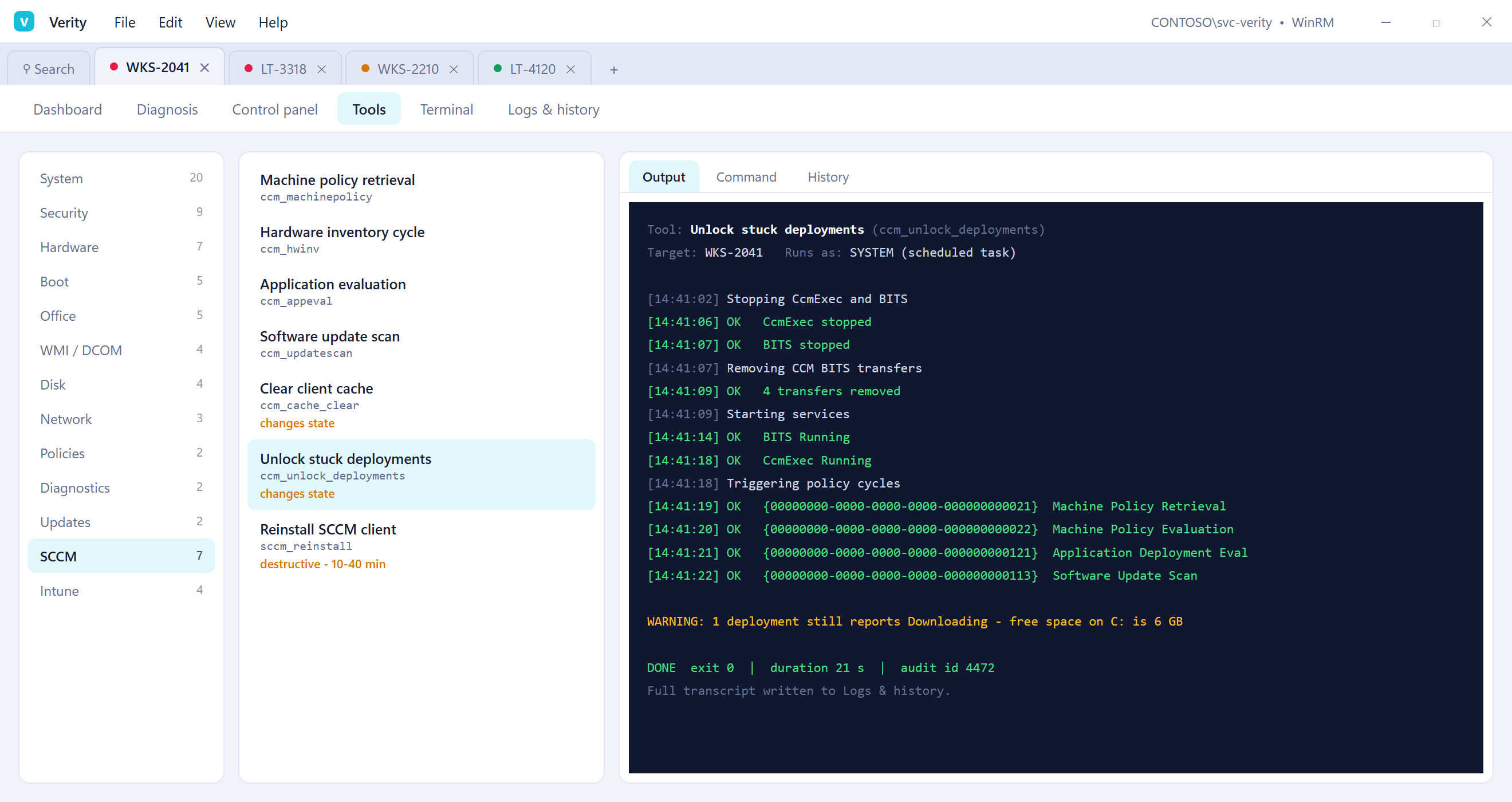The height and width of the screenshot is (802, 1512).
Task: Open the Help menu
Action: point(273,22)
